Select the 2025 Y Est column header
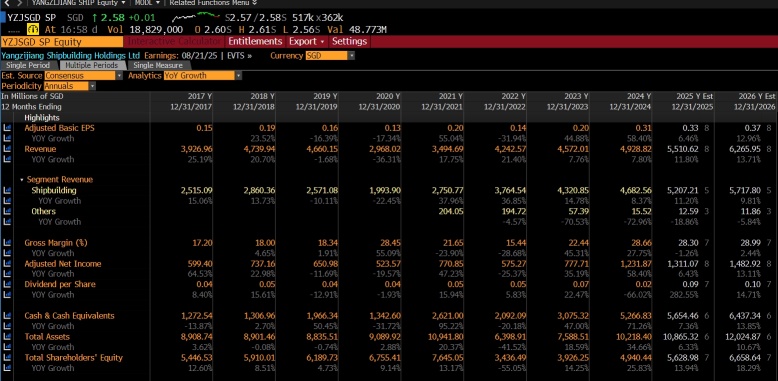The image size is (778, 381). tap(695, 96)
